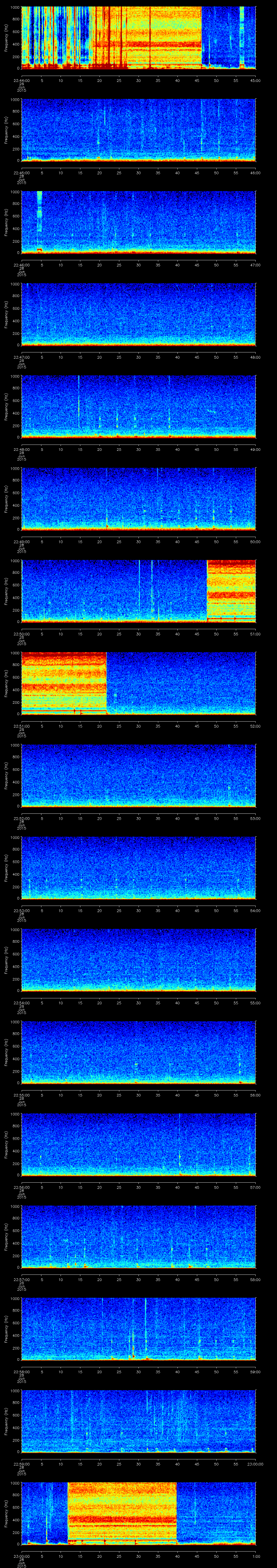Open the spectrogram panel starting at 22:58:00
Screen dimensions: 277x1568
(x=139, y=1329)
